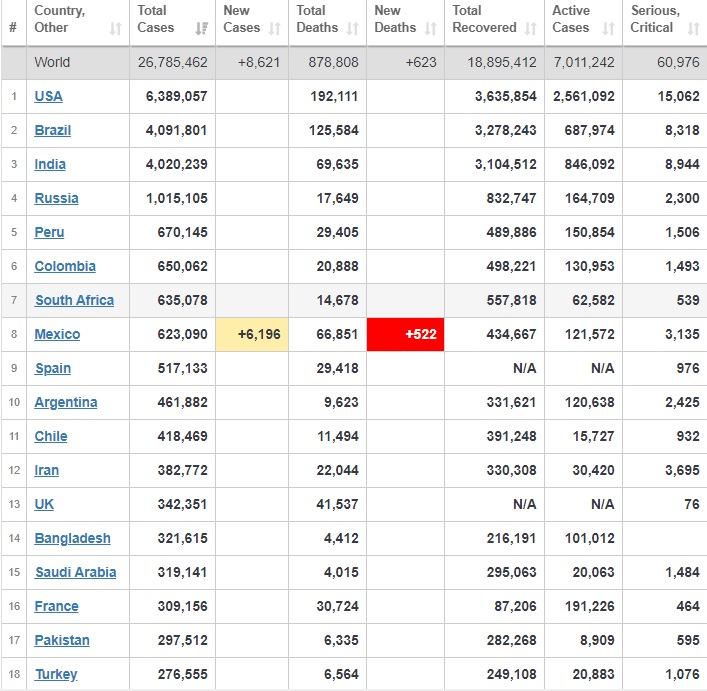Sort by New Deaths column arrows
The image size is (707, 691).
coord(430,28)
